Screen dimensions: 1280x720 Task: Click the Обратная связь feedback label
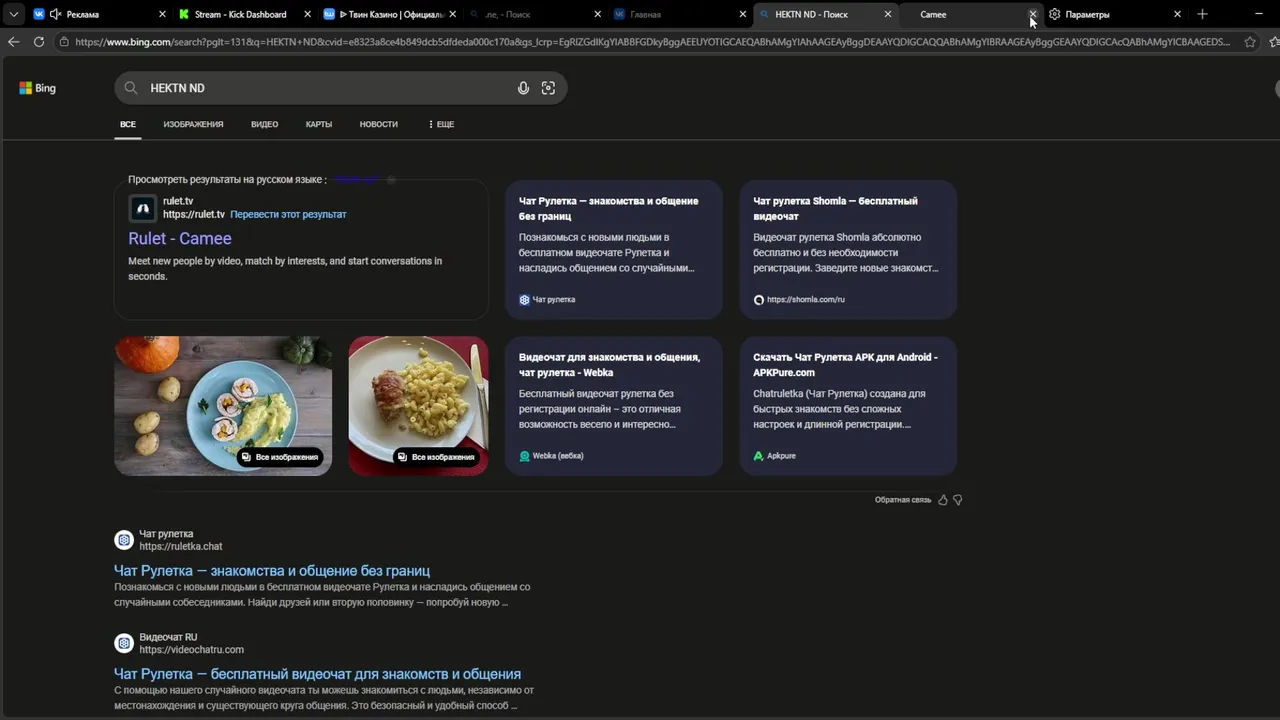903,500
